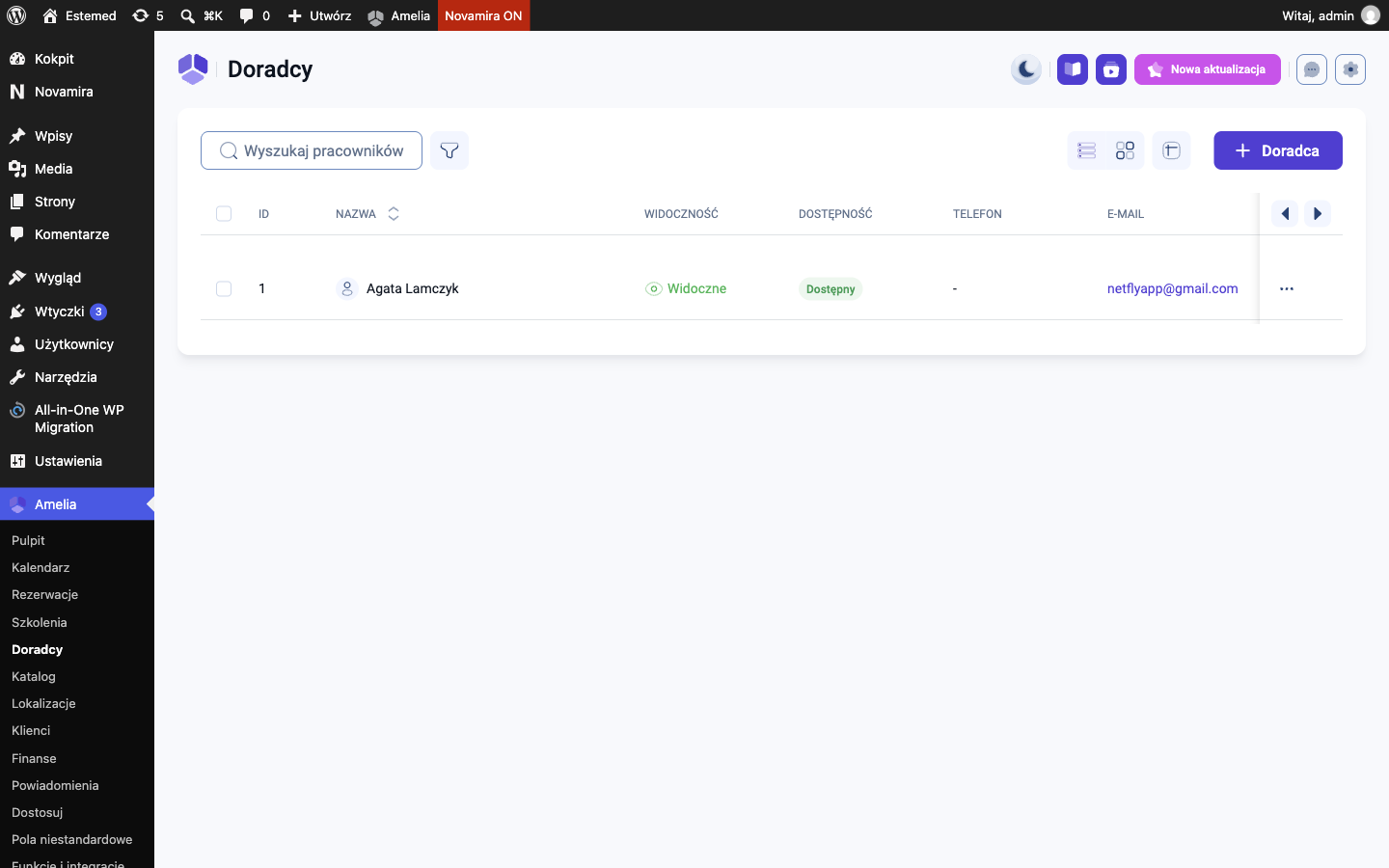Switch to grid view layout
1389x868 pixels.
(1125, 150)
